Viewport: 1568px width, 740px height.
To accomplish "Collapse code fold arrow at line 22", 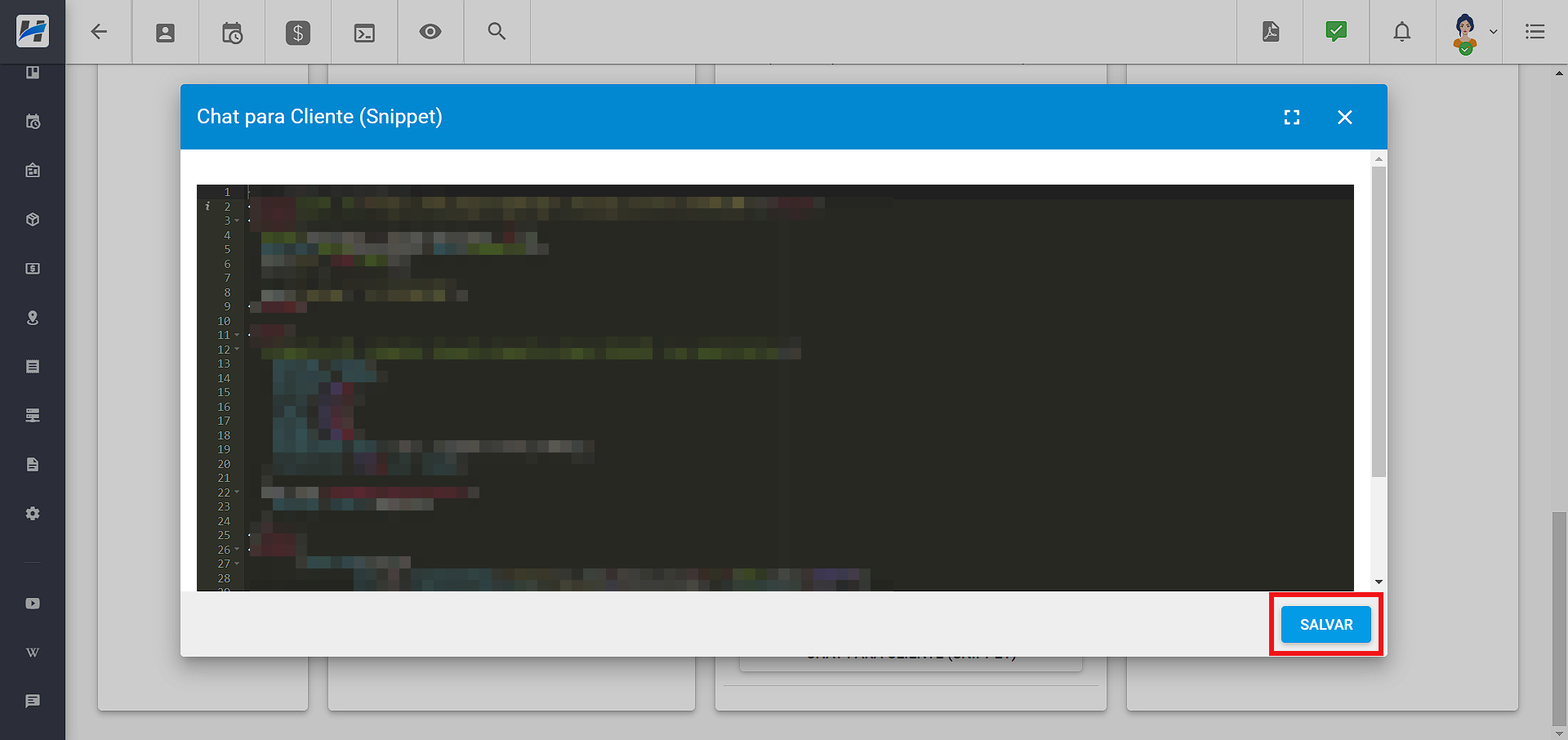I will coord(238,493).
